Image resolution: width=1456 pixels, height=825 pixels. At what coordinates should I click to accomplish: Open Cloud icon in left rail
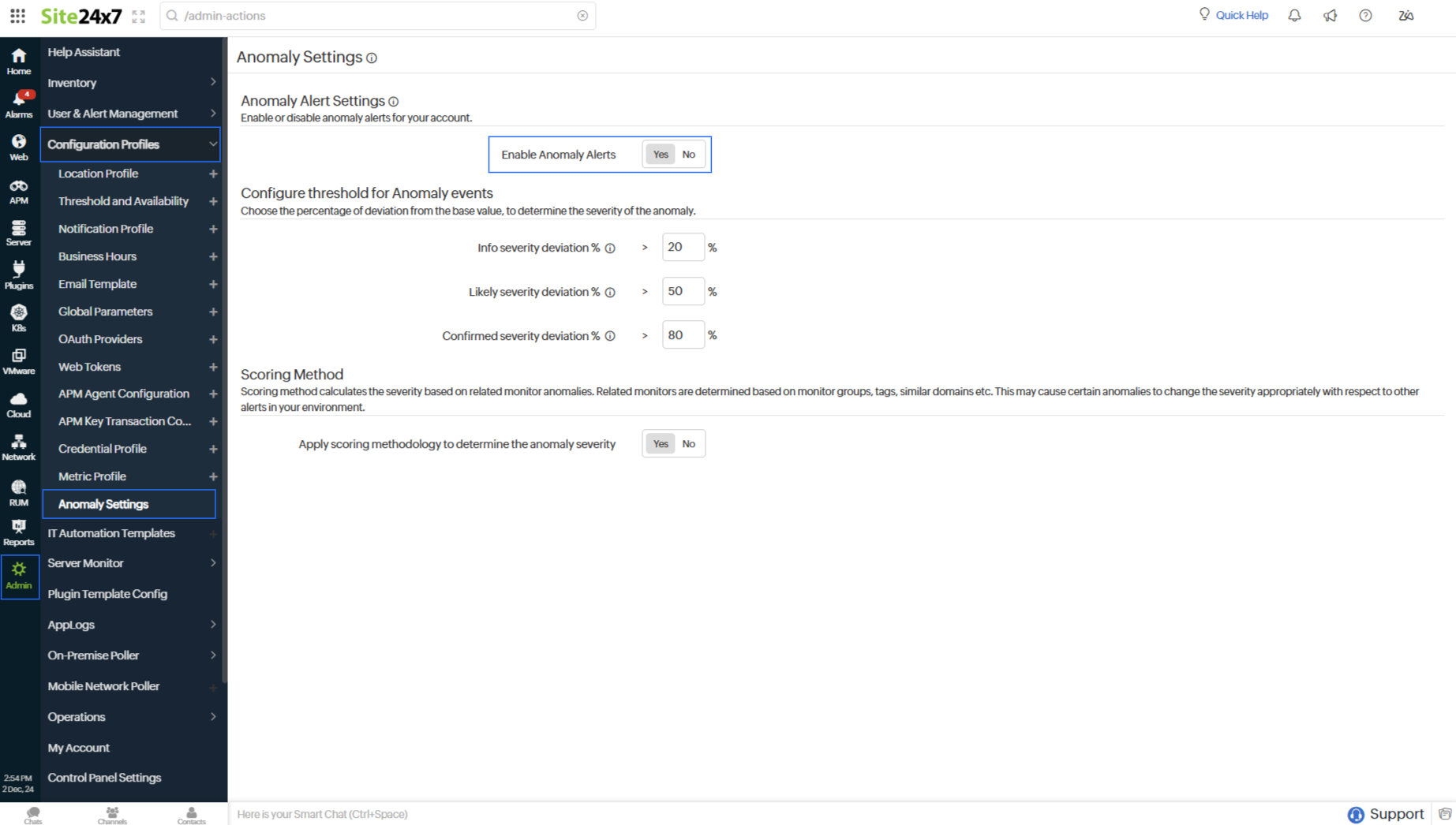click(19, 405)
